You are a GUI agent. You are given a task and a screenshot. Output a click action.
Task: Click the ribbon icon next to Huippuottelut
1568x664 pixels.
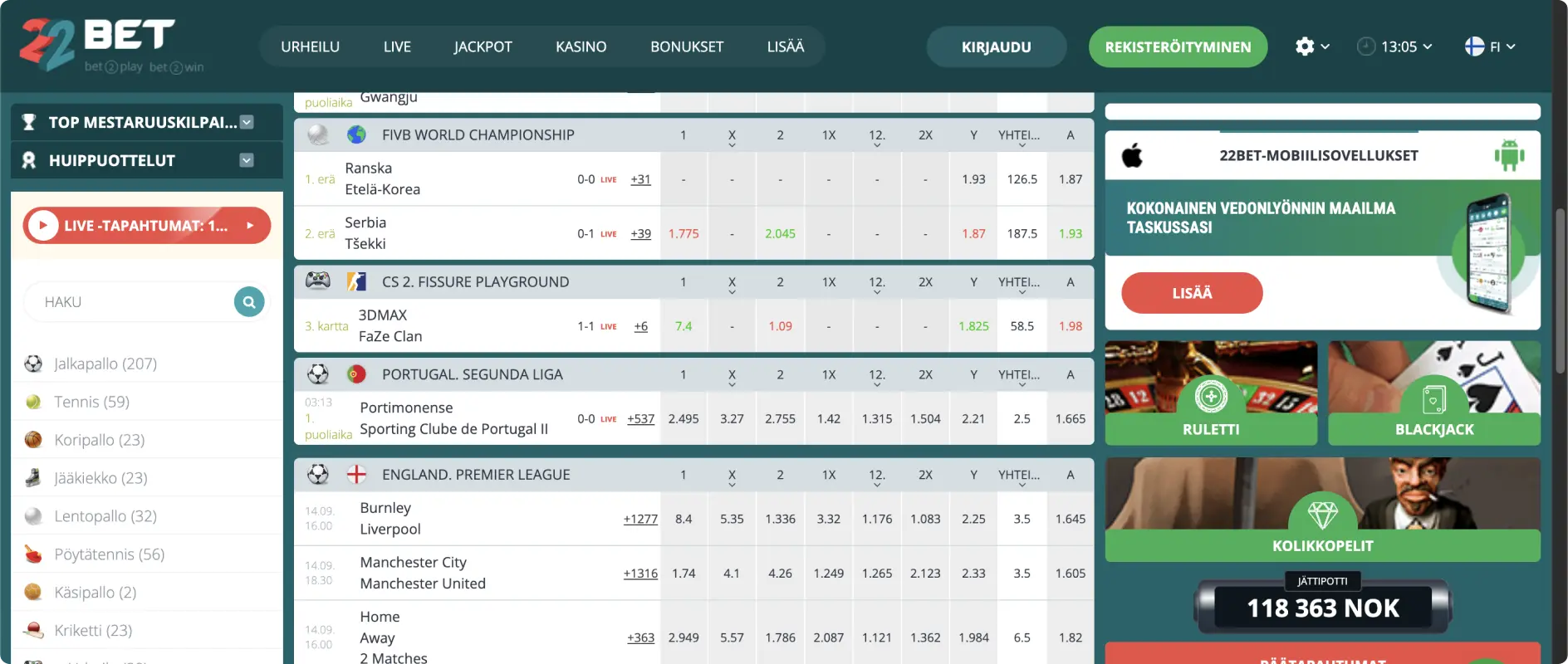(x=29, y=160)
